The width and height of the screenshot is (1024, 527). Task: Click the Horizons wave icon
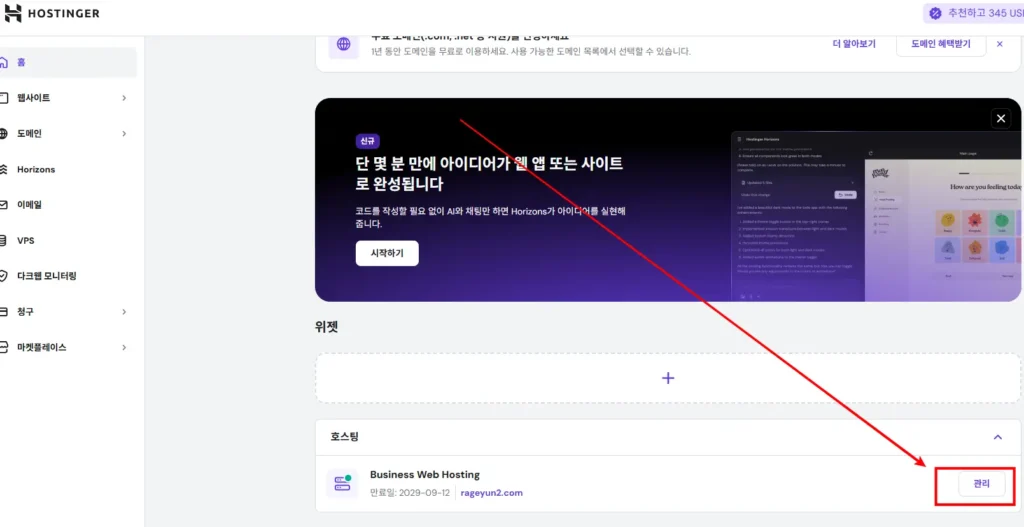click(4, 169)
